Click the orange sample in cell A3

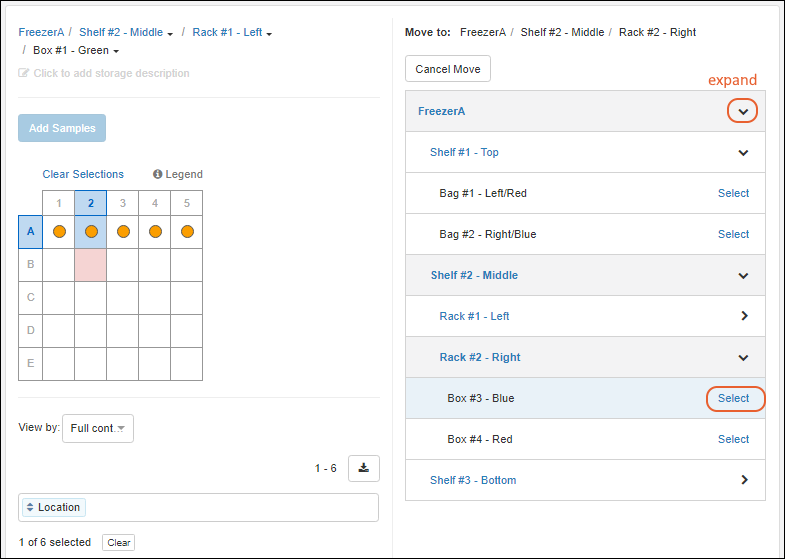point(123,232)
